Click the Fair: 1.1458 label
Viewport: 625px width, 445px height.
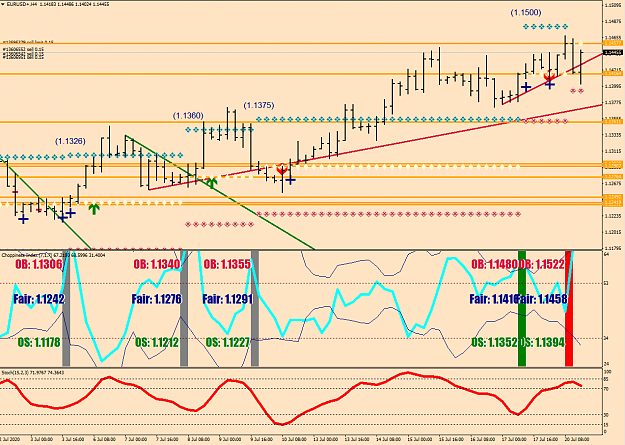(543, 299)
